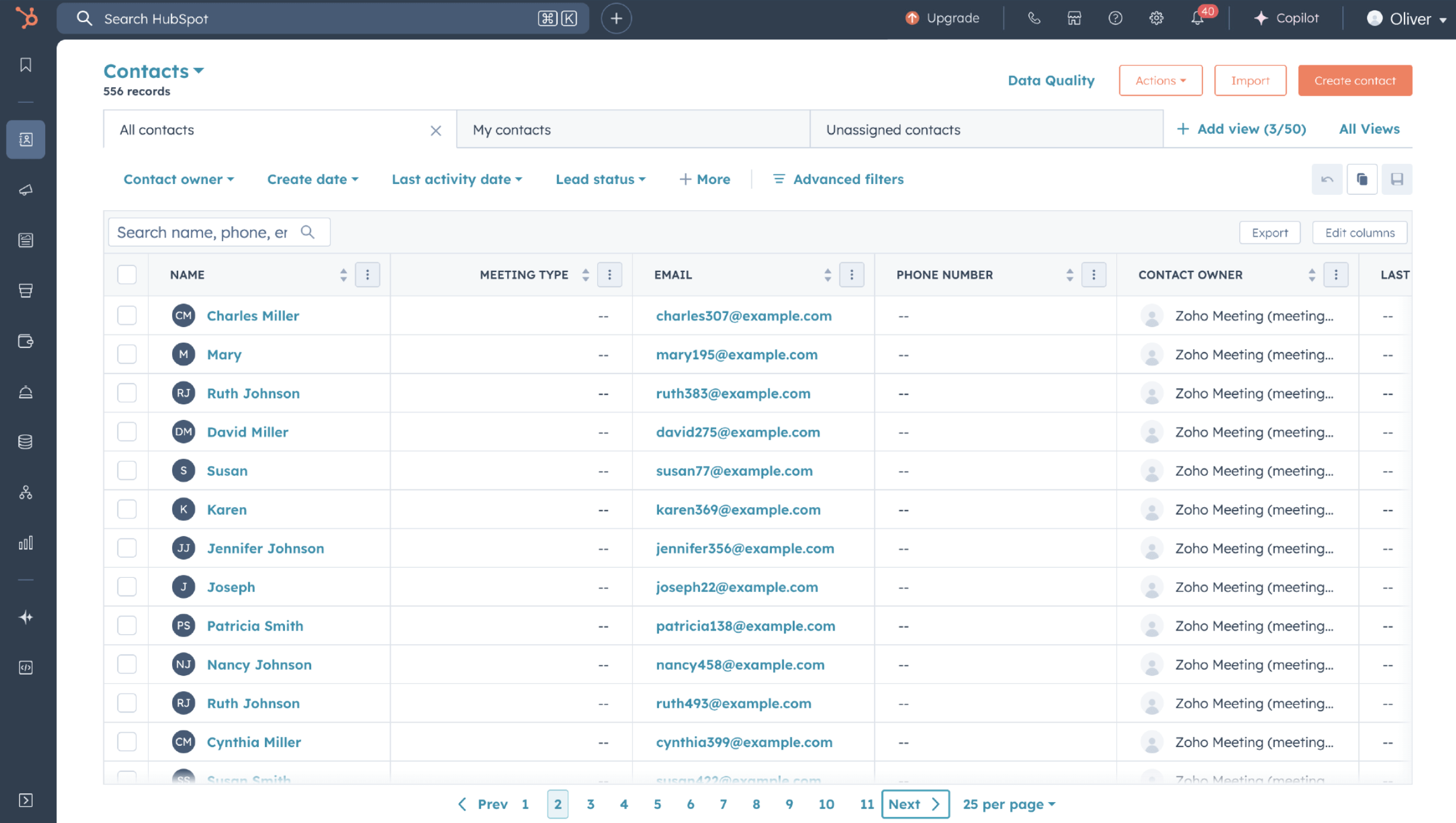The image size is (1456, 823).
Task: Check the box for Charles Miller
Action: pyautogui.click(x=126, y=315)
